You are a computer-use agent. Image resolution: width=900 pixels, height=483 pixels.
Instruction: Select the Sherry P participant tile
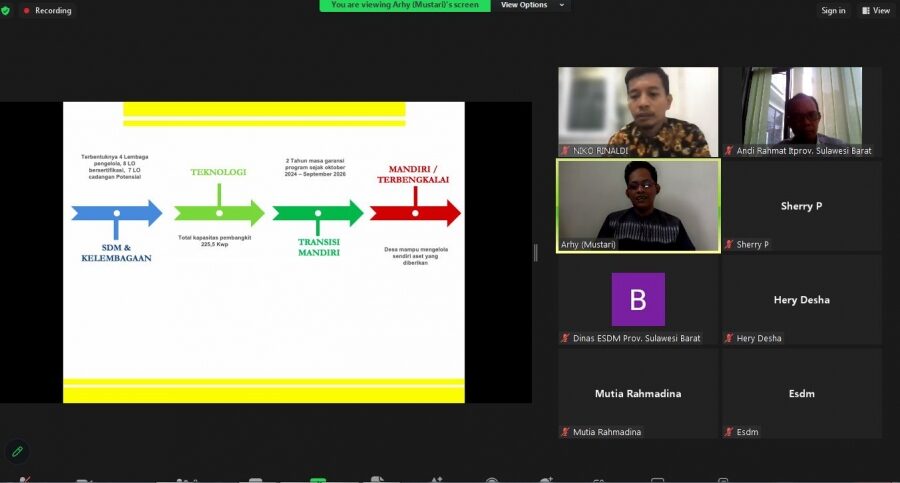point(801,206)
